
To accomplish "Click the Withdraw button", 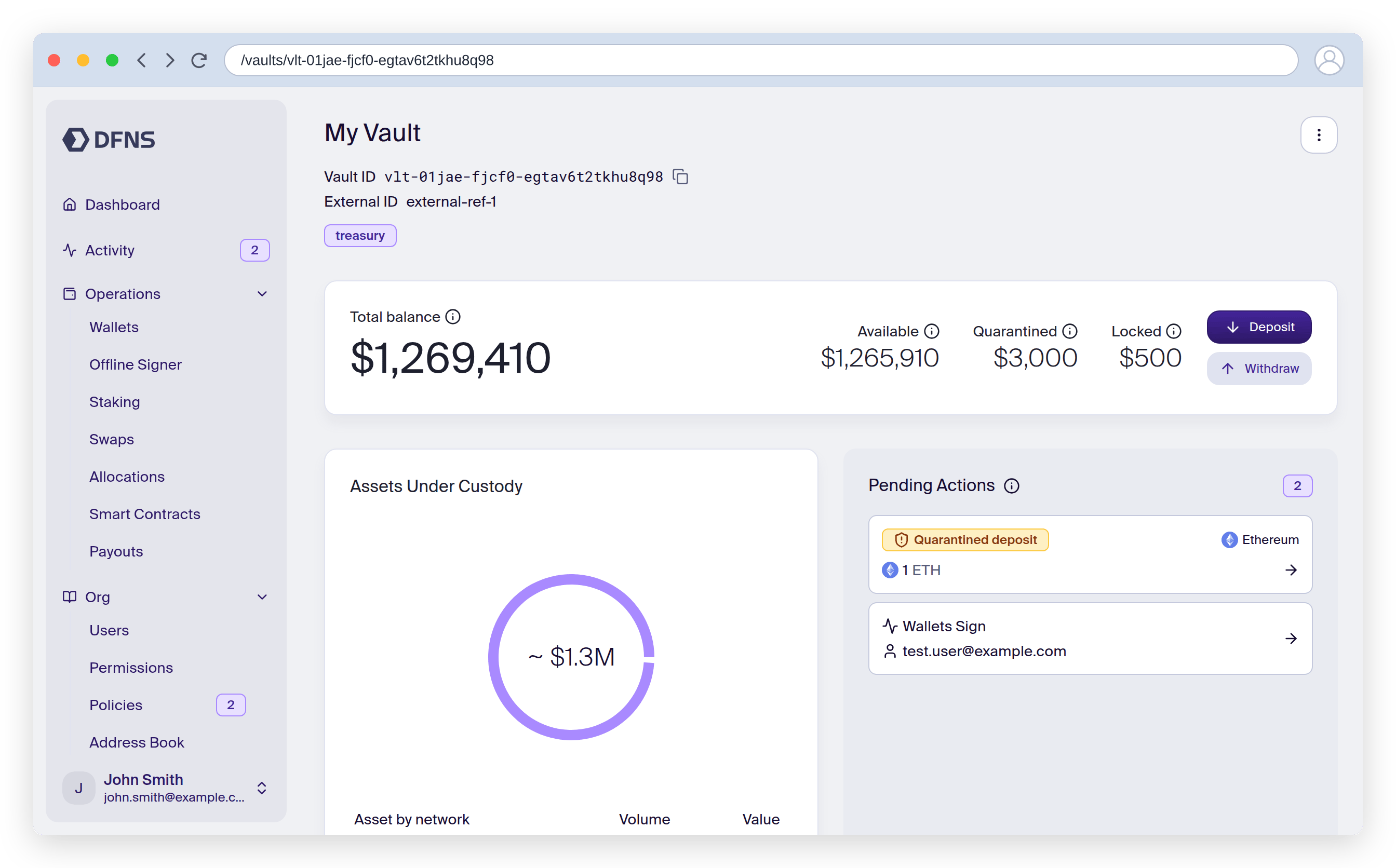I will (1259, 369).
